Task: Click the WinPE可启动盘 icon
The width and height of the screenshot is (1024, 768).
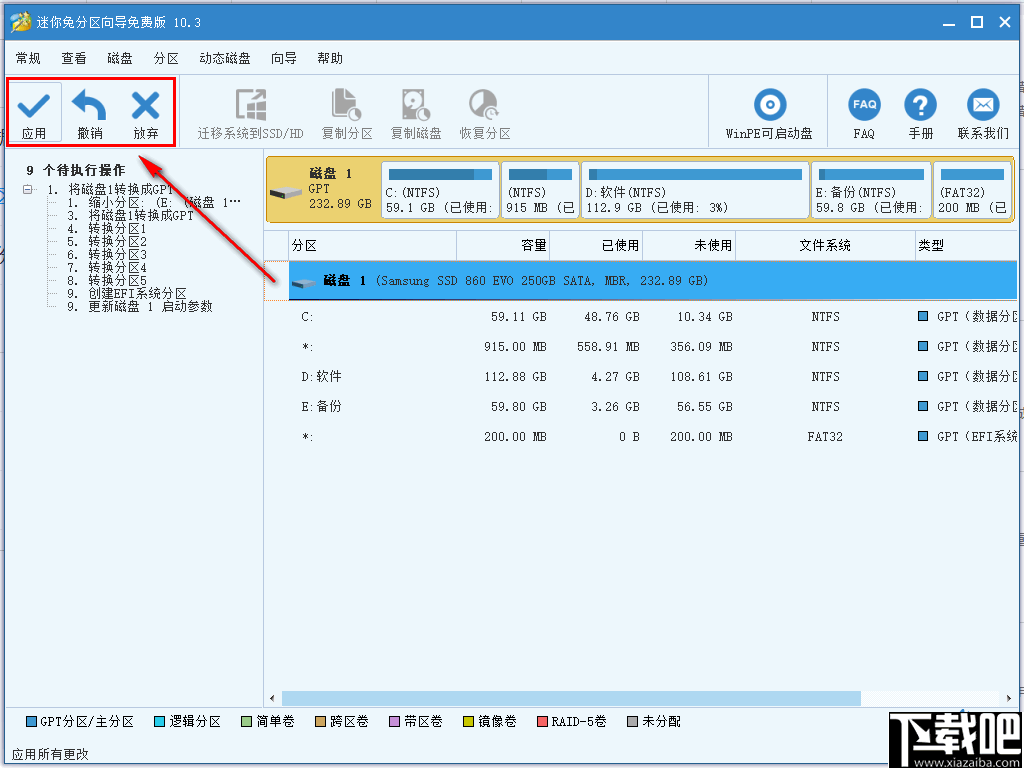Action: pos(769,110)
